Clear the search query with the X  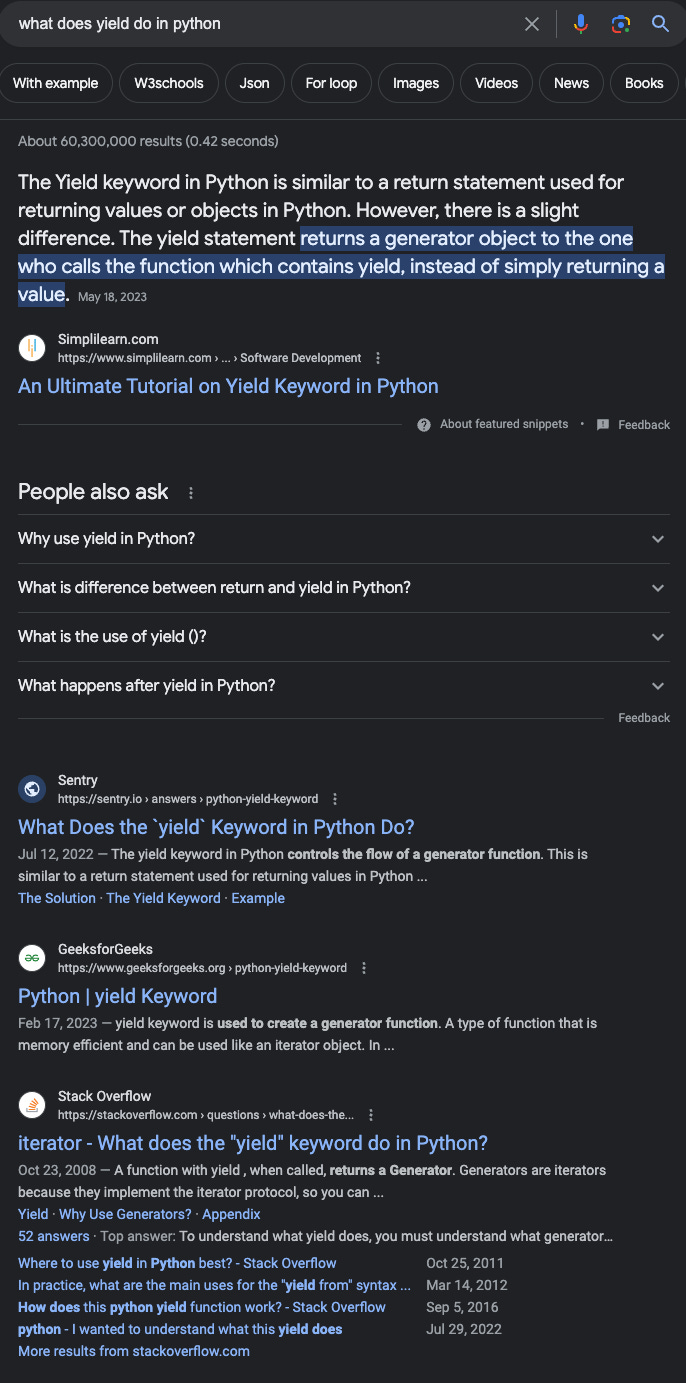click(532, 24)
